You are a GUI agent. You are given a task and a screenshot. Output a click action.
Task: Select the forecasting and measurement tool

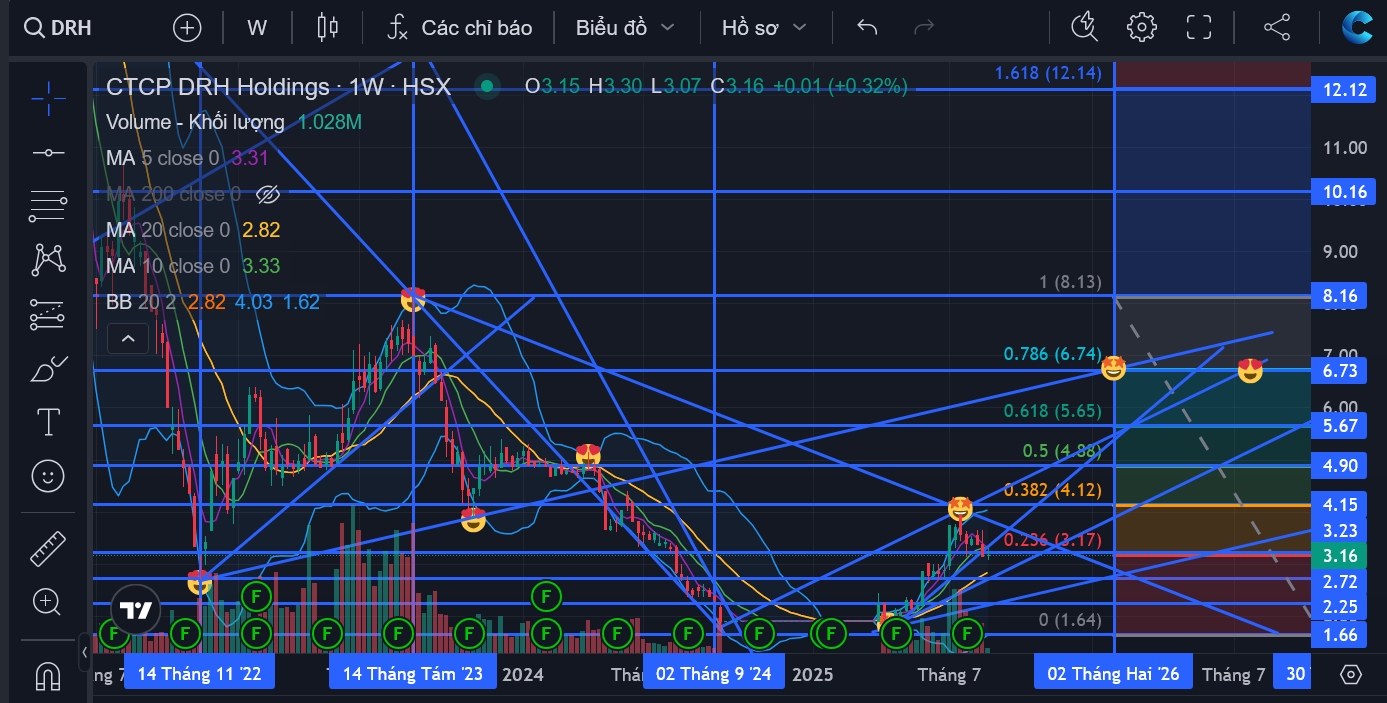[x=47, y=314]
